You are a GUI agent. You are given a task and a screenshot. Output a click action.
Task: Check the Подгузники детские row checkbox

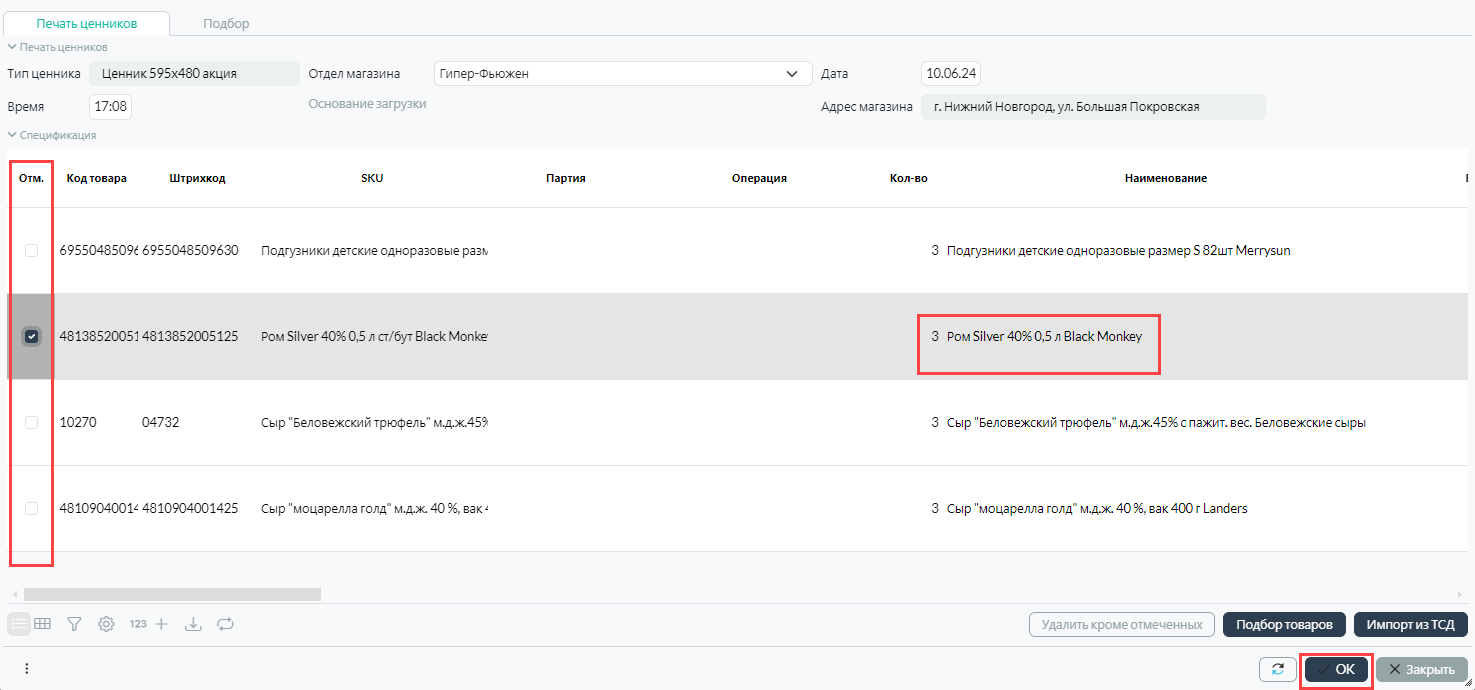coord(32,251)
